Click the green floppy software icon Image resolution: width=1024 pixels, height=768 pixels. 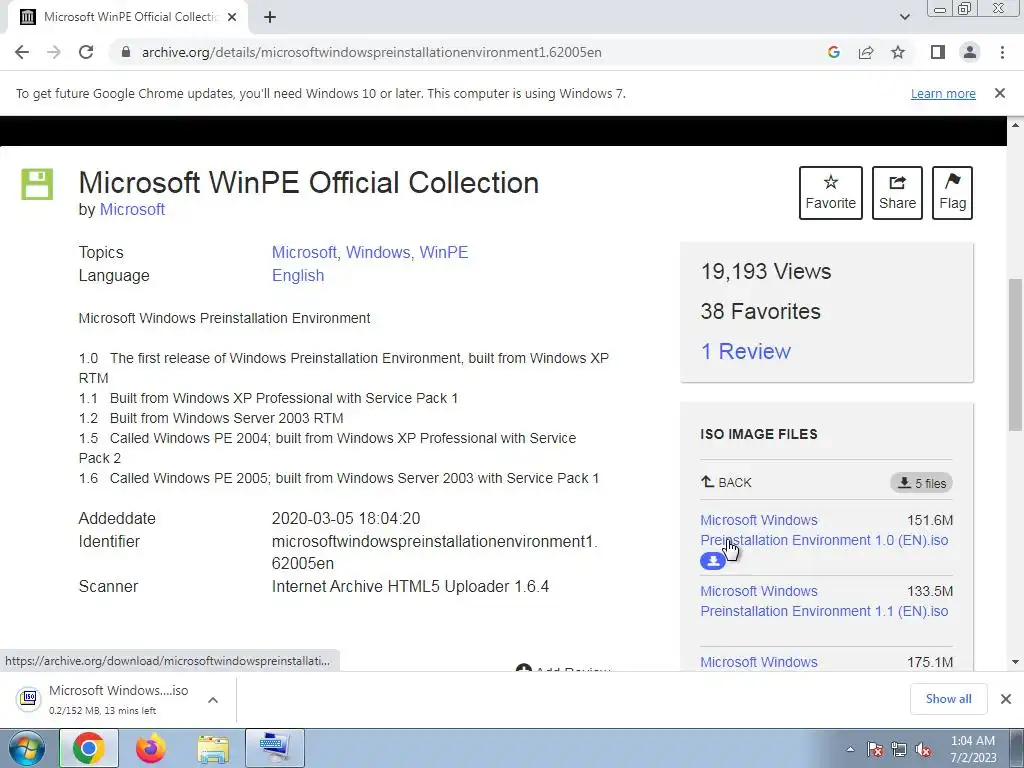tap(37, 184)
